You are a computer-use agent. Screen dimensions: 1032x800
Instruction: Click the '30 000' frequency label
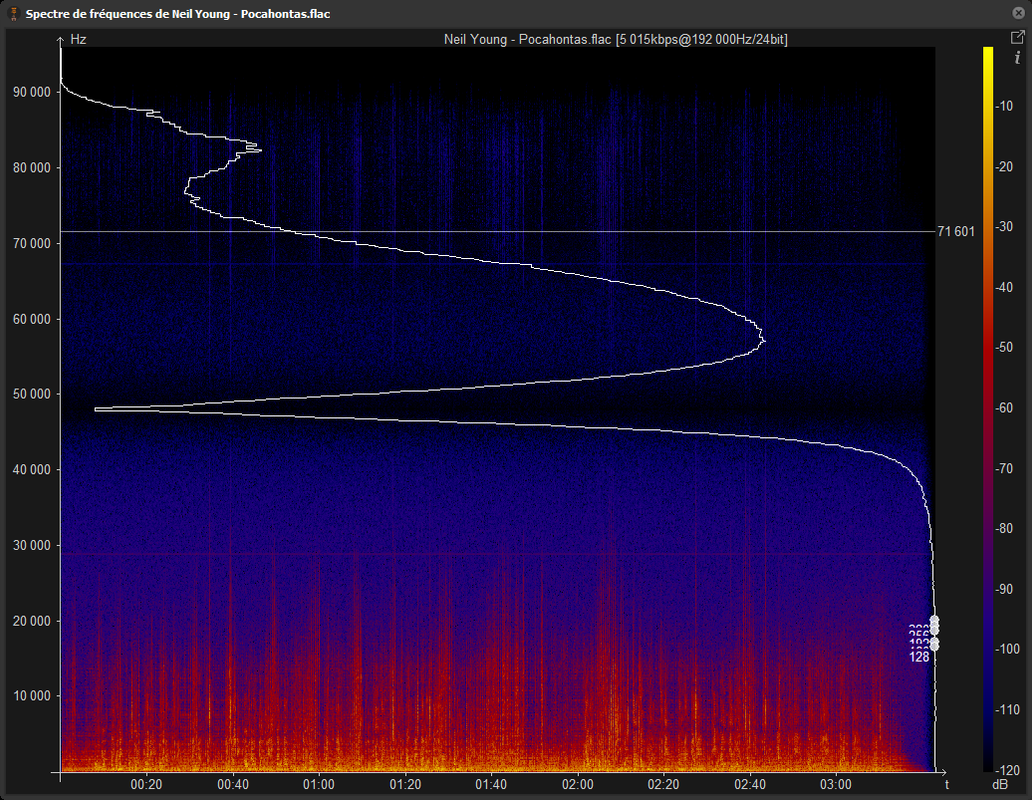pos(32,545)
